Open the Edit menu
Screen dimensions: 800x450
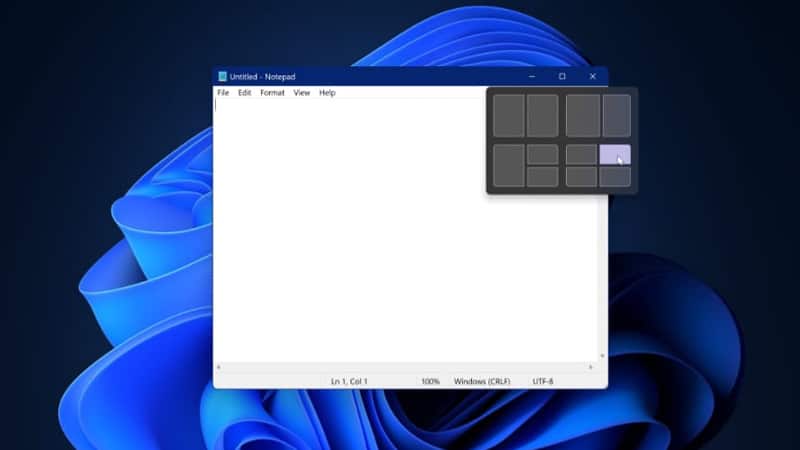pos(244,93)
